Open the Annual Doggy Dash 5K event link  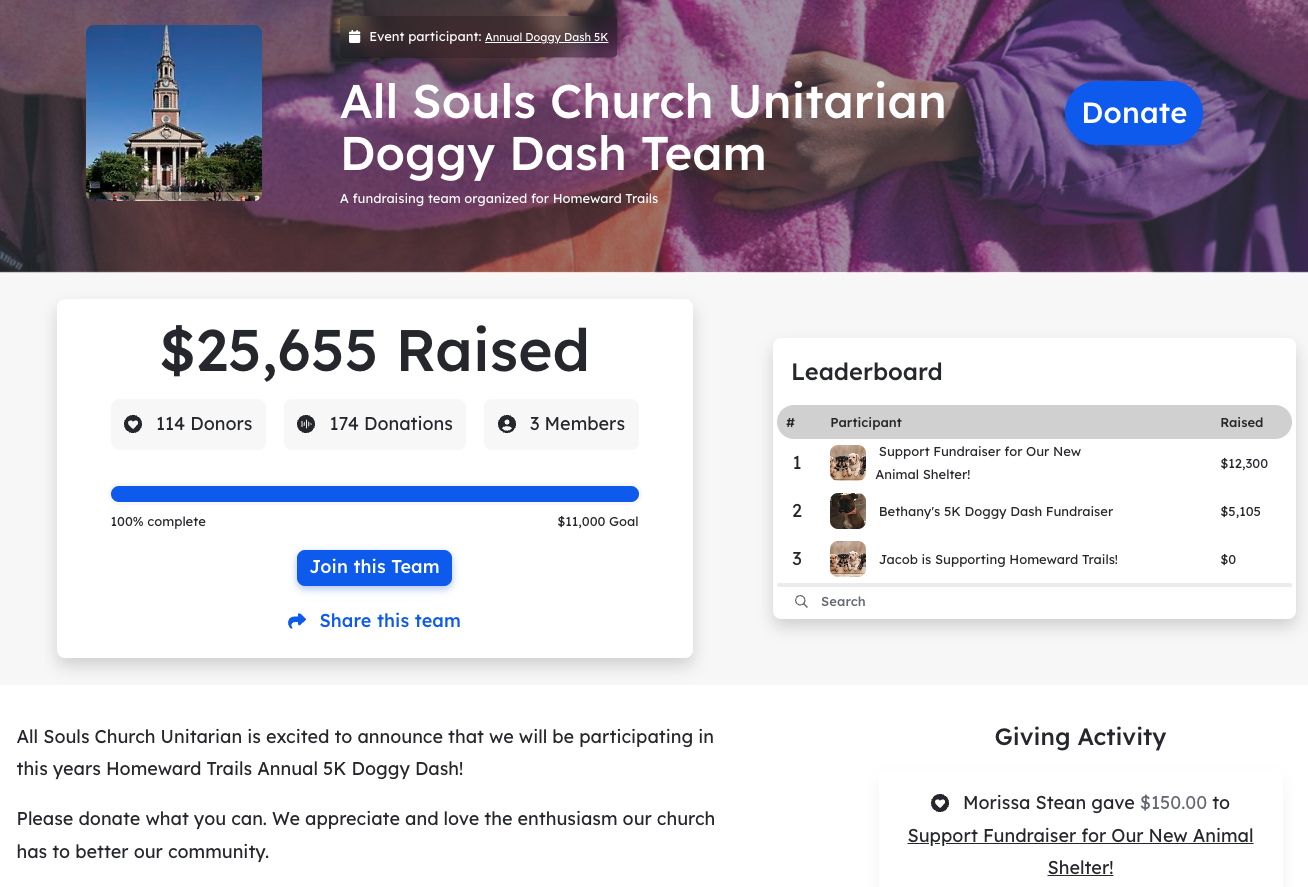click(x=546, y=37)
